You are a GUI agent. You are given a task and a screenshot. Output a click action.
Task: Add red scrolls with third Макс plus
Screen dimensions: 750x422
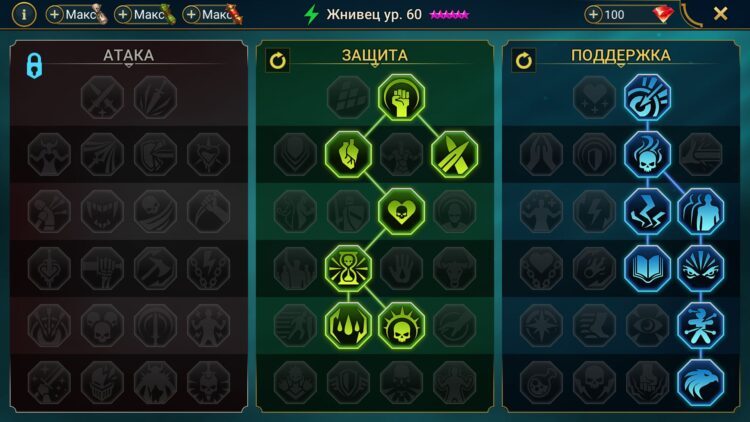point(191,15)
